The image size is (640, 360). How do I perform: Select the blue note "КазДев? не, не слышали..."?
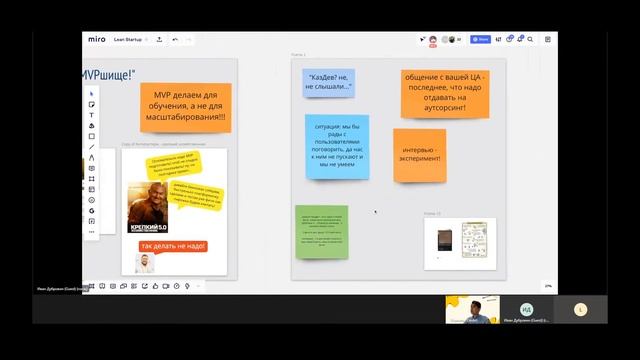(x=329, y=83)
